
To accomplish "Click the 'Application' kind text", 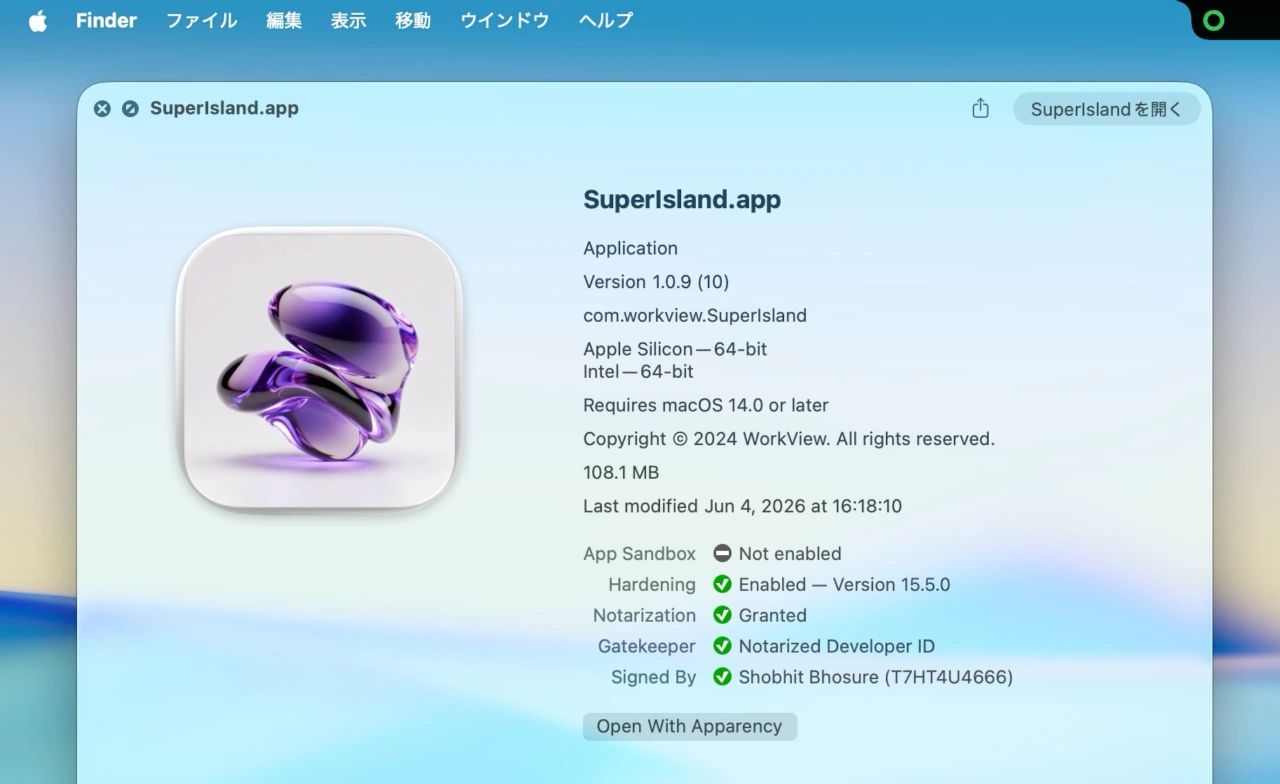I will (630, 248).
